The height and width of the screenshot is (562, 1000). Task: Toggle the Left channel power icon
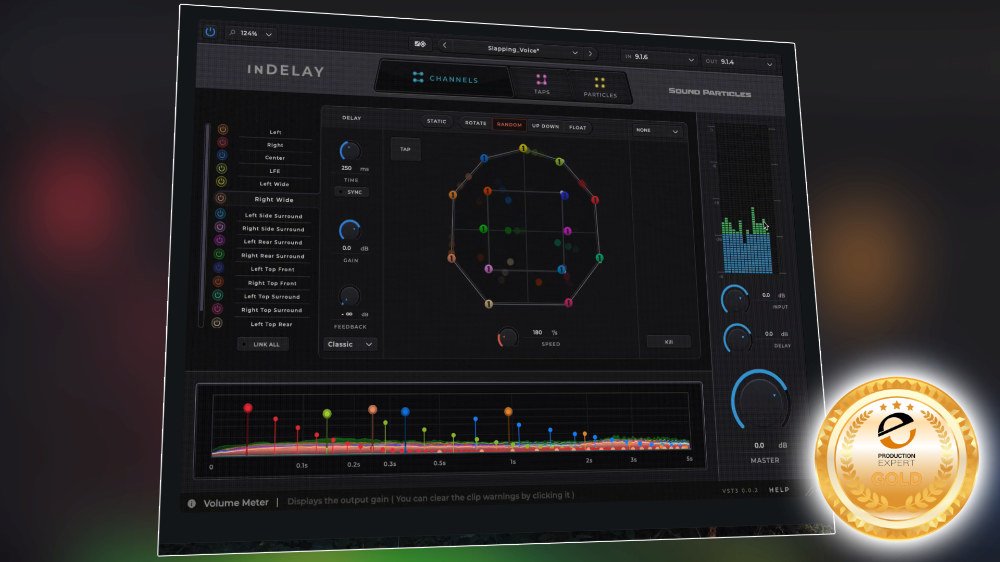point(223,129)
